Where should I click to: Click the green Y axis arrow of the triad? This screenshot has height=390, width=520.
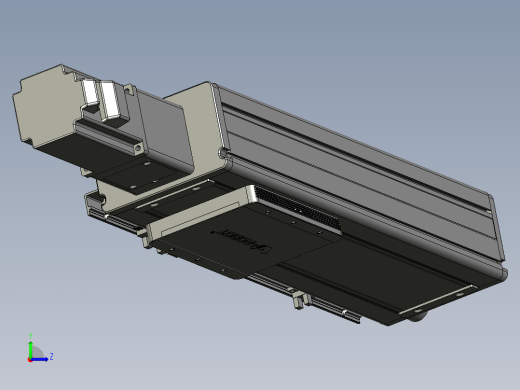click(x=30, y=349)
